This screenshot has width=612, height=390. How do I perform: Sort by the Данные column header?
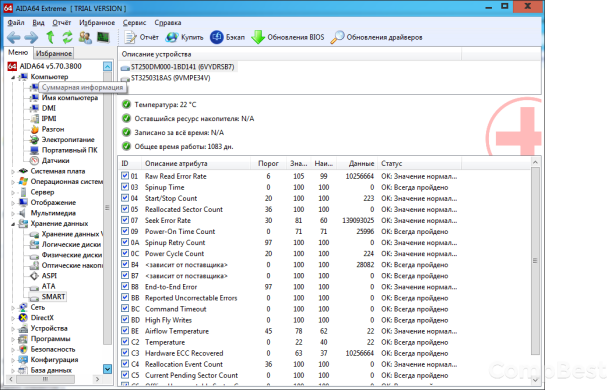pos(358,164)
